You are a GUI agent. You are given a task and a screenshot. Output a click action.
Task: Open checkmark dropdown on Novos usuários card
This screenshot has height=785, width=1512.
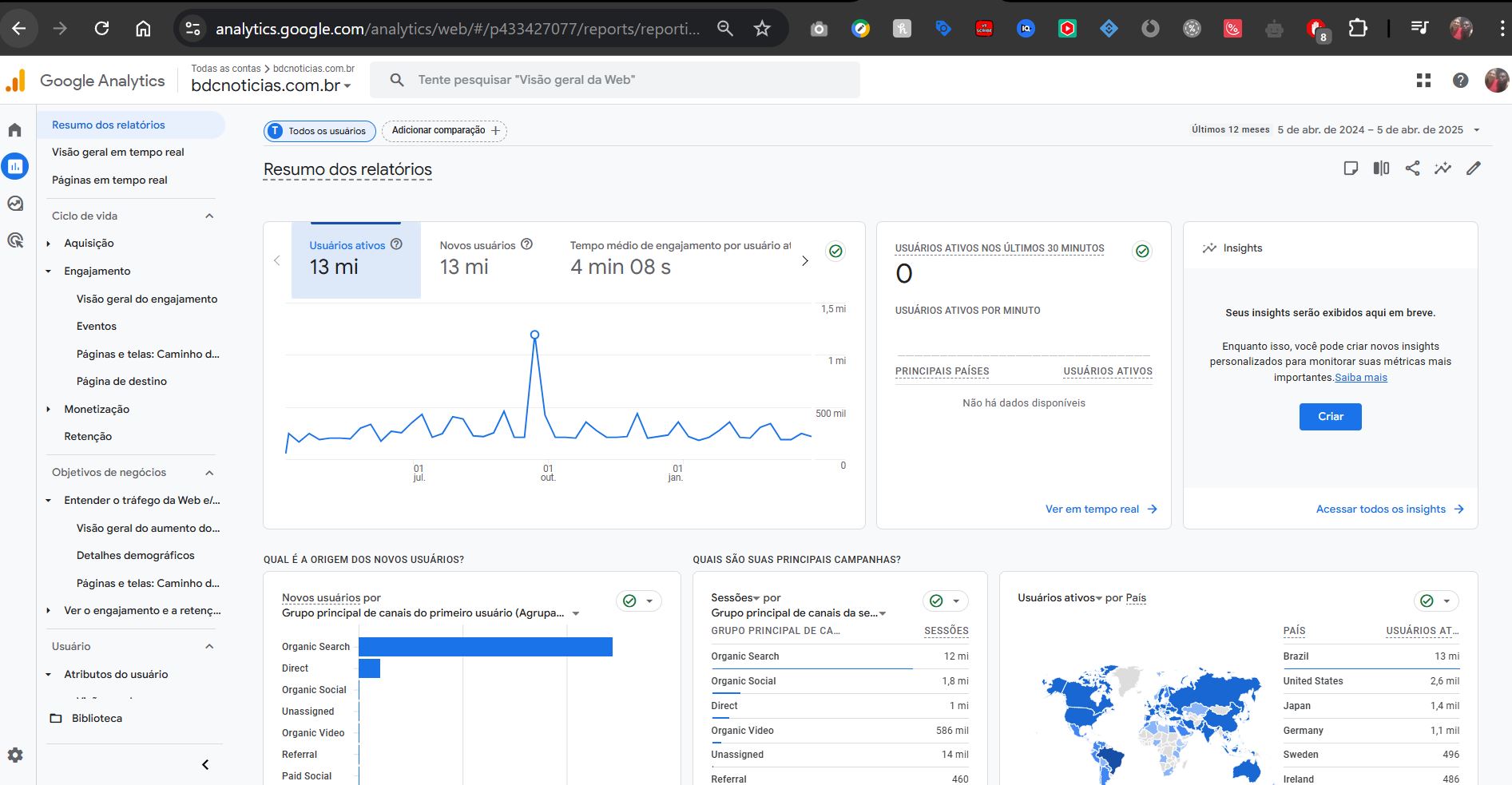639,601
